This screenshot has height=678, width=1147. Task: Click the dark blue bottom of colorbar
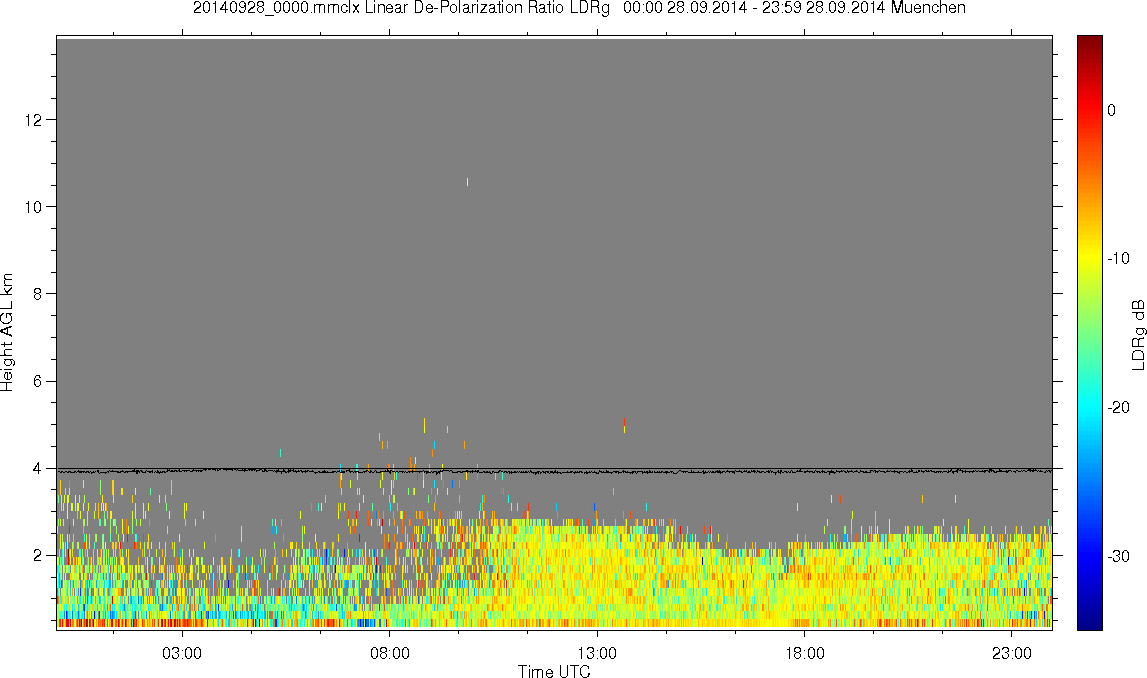[1090, 624]
